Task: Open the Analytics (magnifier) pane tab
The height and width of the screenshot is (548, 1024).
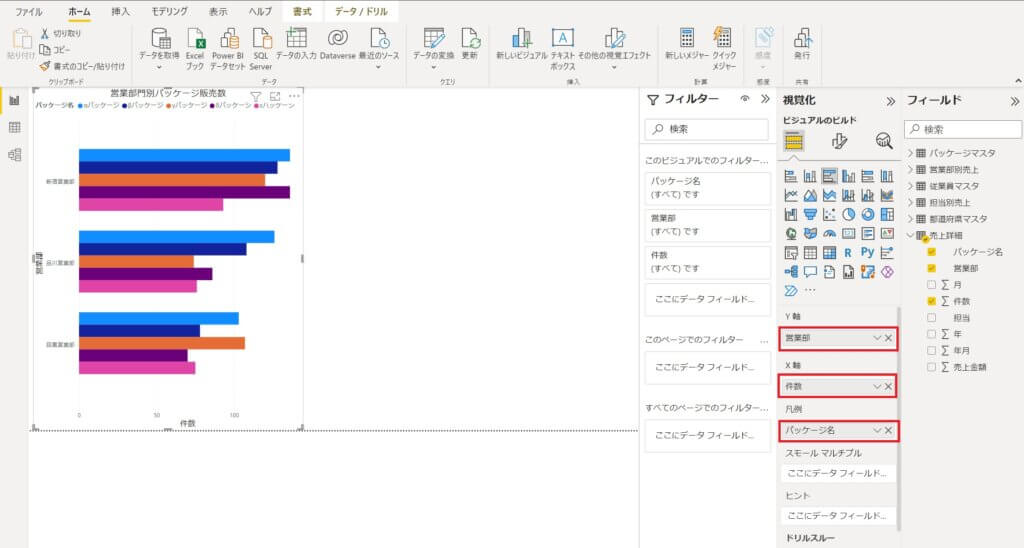Action: point(884,140)
